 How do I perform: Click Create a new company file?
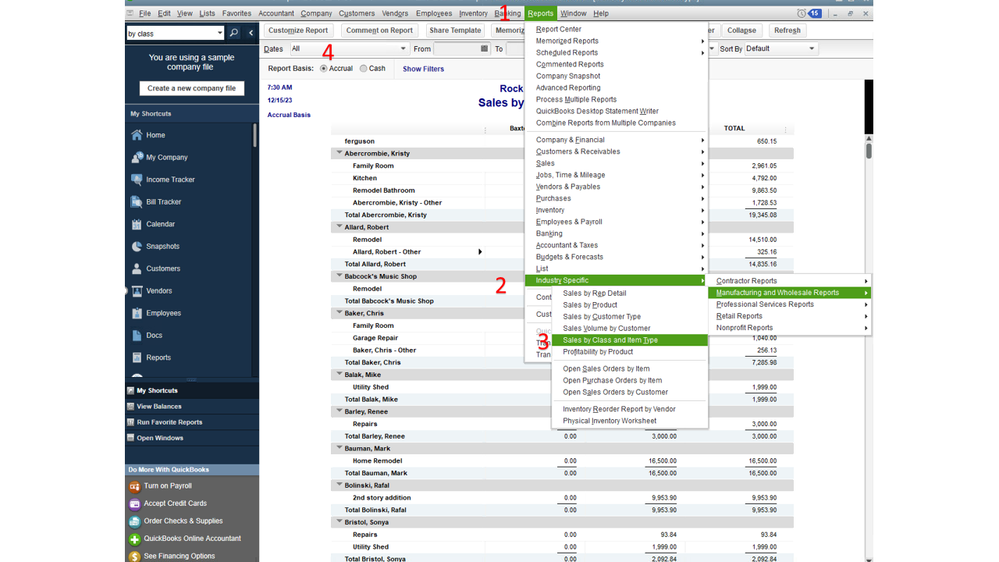click(192, 89)
